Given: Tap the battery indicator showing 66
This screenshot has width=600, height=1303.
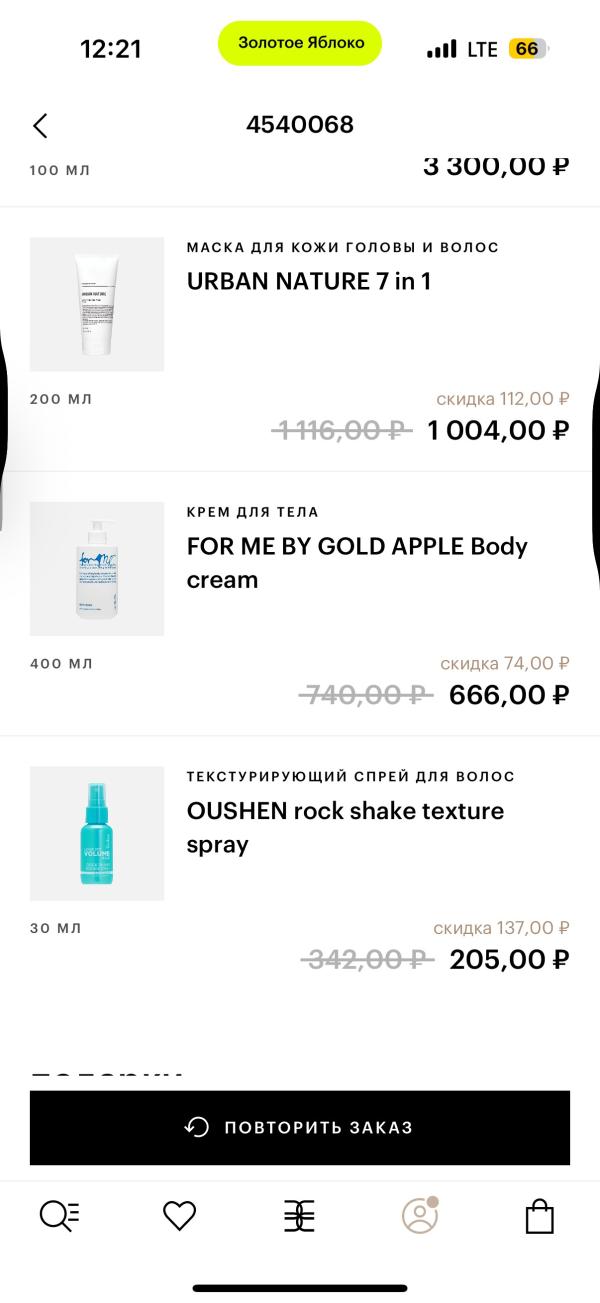Looking at the screenshot, I should click(527, 49).
